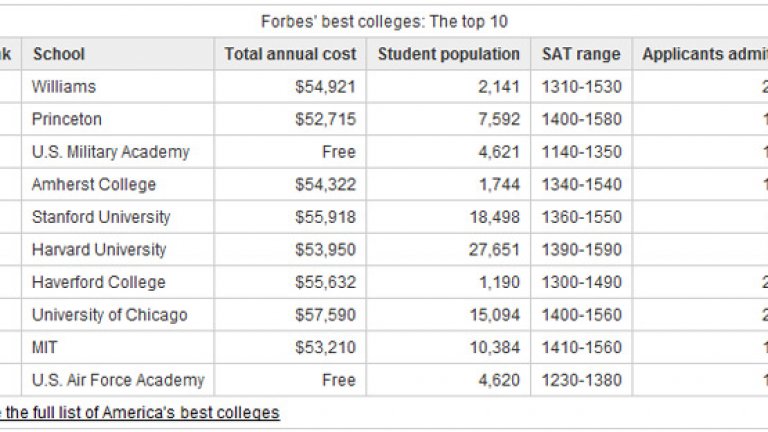
Task: Click the University of Chicago cell
Action: click(x=109, y=315)
